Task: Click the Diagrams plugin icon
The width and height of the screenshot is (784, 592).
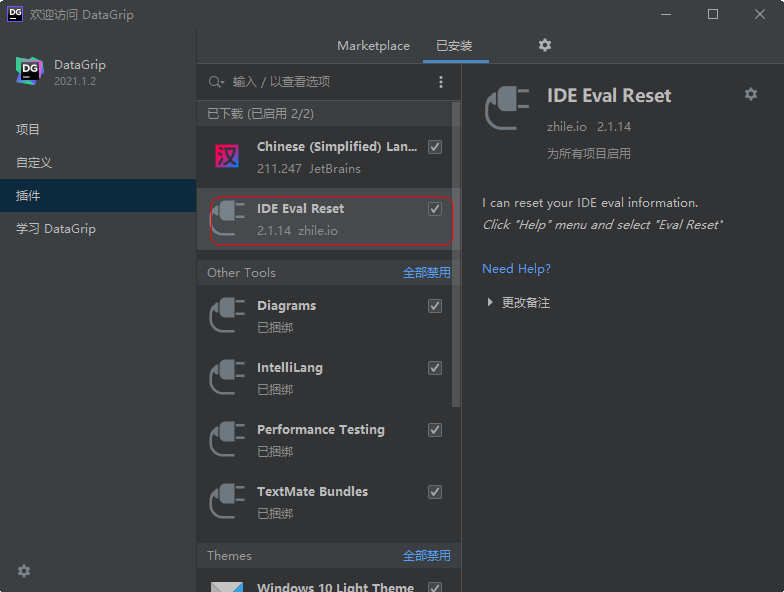Action: (x=228, y=315)
